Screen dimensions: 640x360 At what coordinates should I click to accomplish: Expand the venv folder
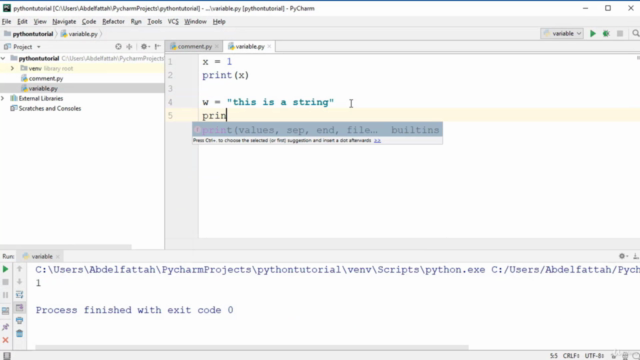click(12, 69)
